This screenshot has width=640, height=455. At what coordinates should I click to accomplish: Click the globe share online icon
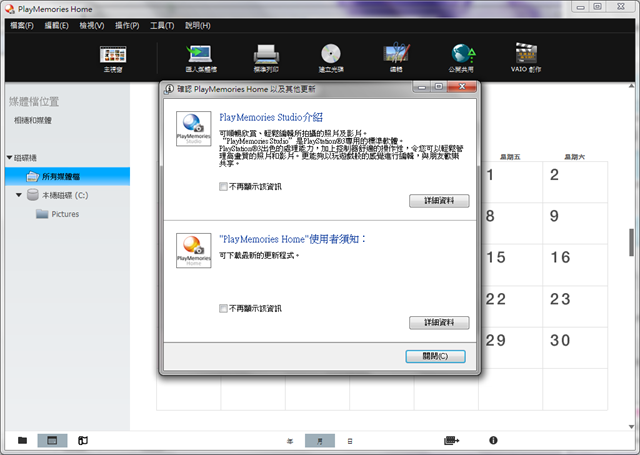(x=463, y=53)
